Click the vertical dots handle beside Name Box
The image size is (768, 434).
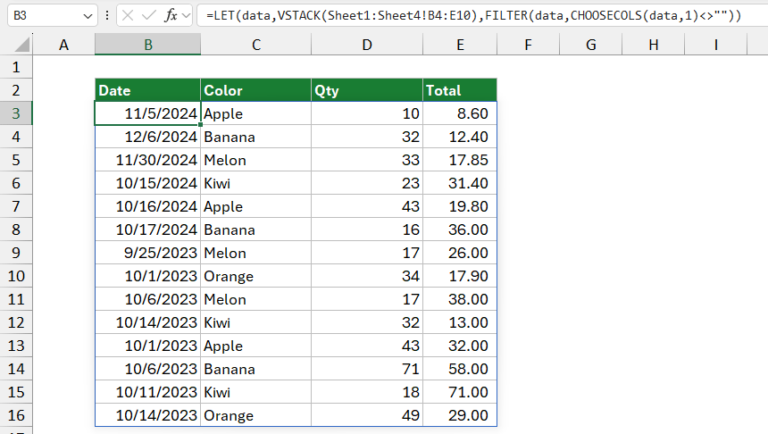106,16
